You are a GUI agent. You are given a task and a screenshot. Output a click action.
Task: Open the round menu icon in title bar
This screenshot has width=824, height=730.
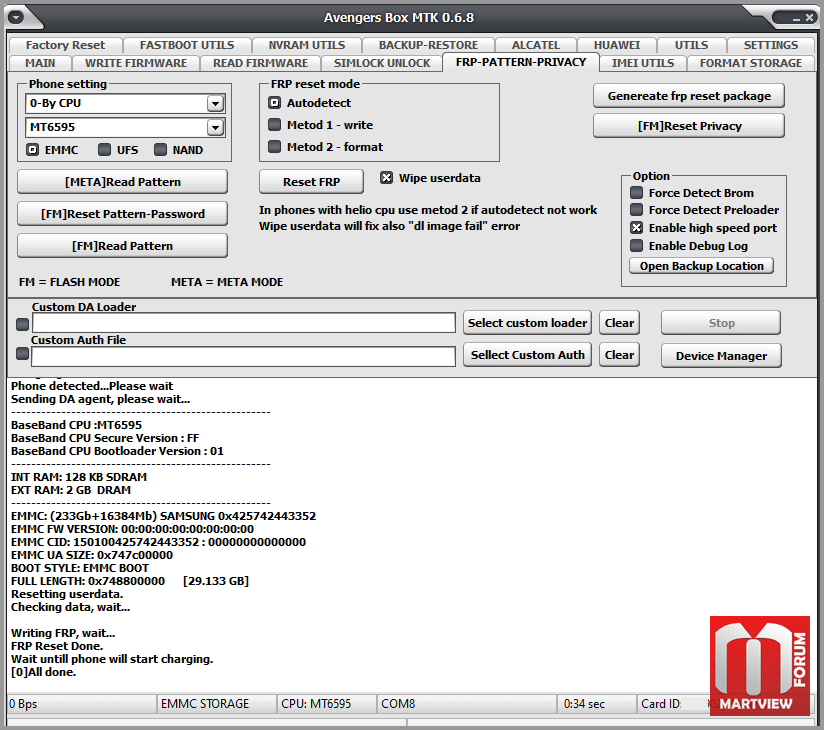[x=15, y=17]
